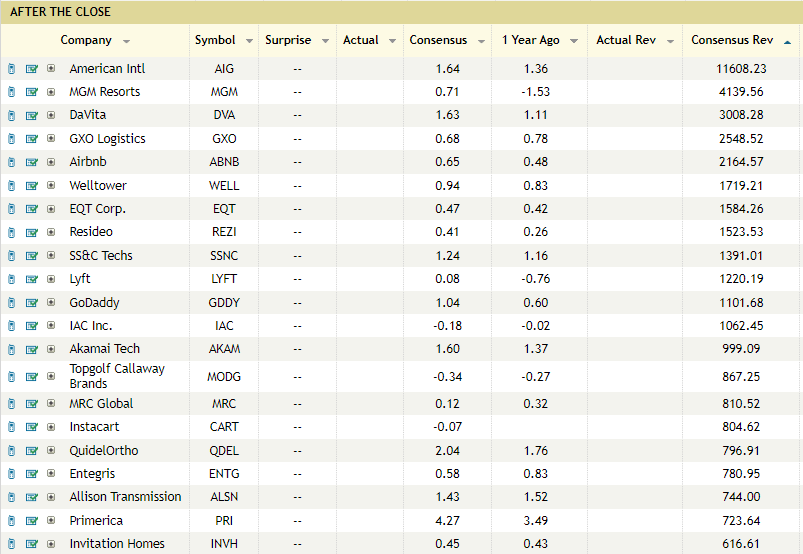
Task: Click sort arrow beside Consensus header
Action: point(481,41)
